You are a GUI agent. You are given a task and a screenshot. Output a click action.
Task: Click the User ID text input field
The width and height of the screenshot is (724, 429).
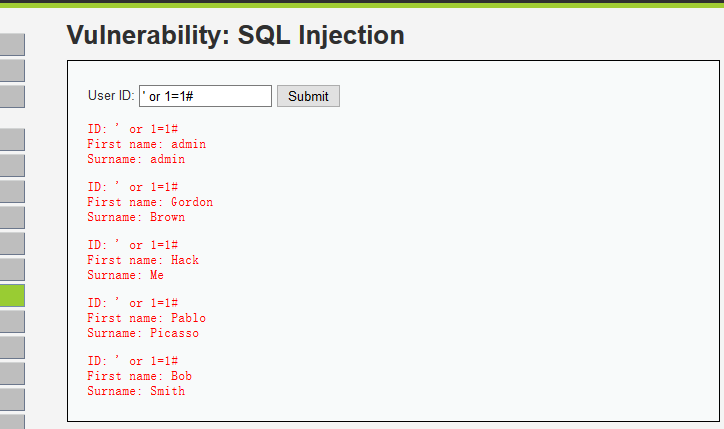(205, 96)
